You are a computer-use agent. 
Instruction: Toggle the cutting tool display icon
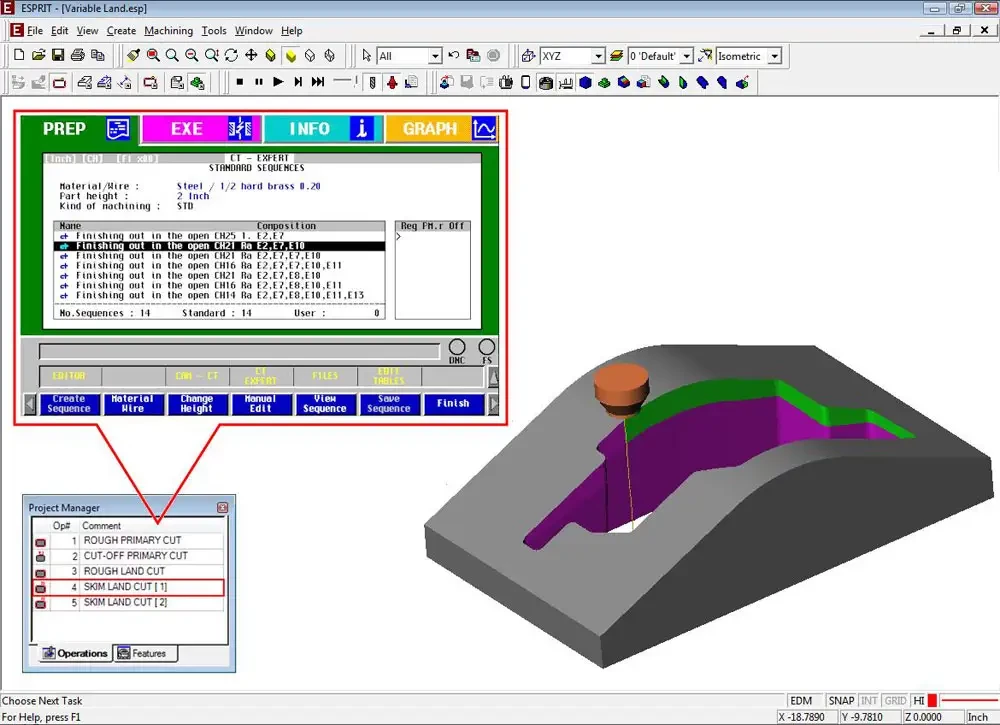373,82
